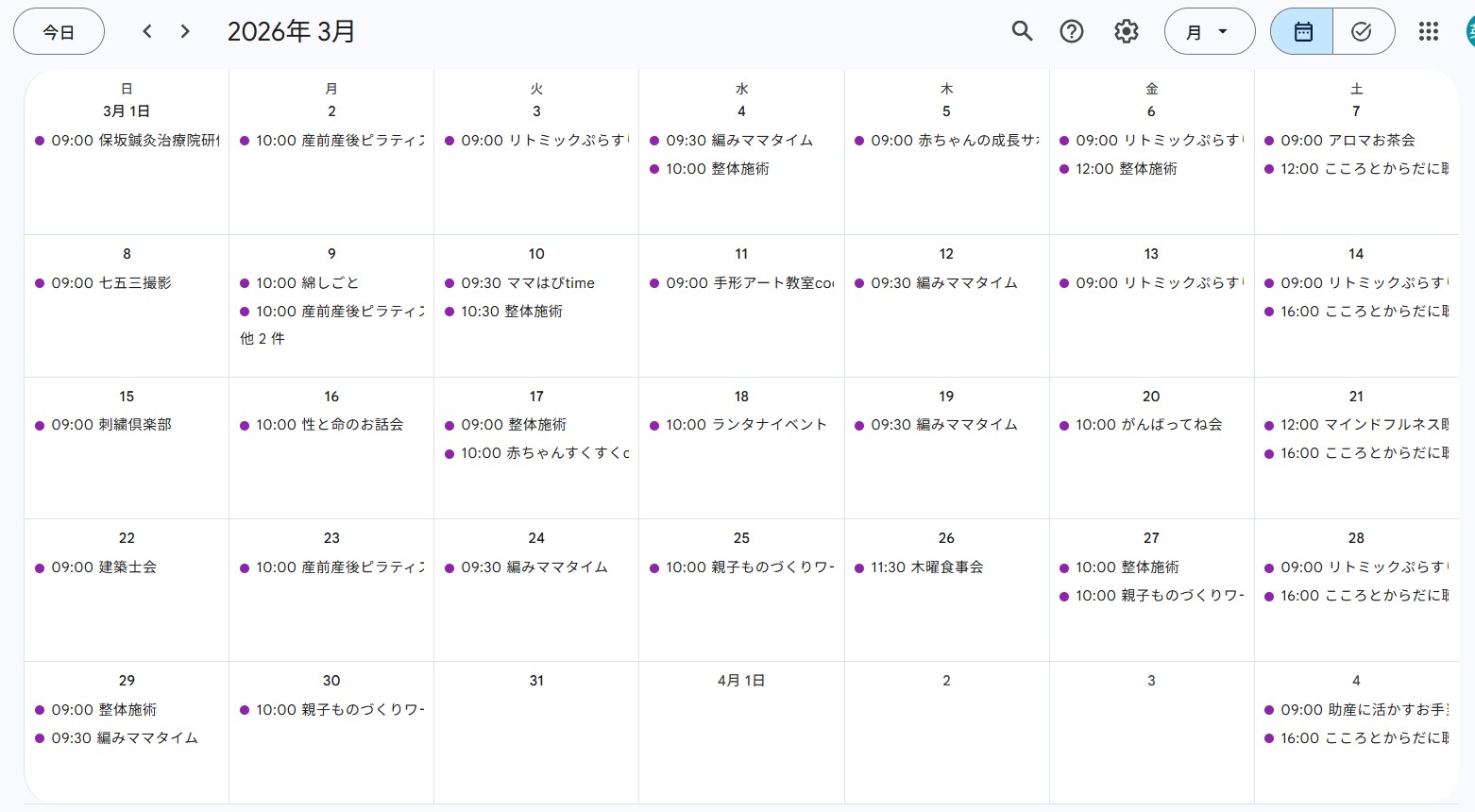Select day number 31 in the grid
This screenshot has width=1475, height=812.
point(536,681)
